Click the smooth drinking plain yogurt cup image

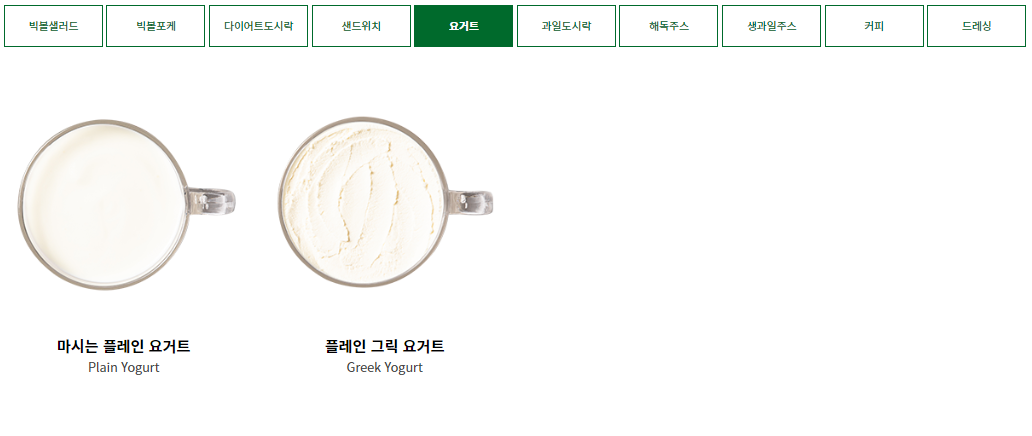[105, 204]
